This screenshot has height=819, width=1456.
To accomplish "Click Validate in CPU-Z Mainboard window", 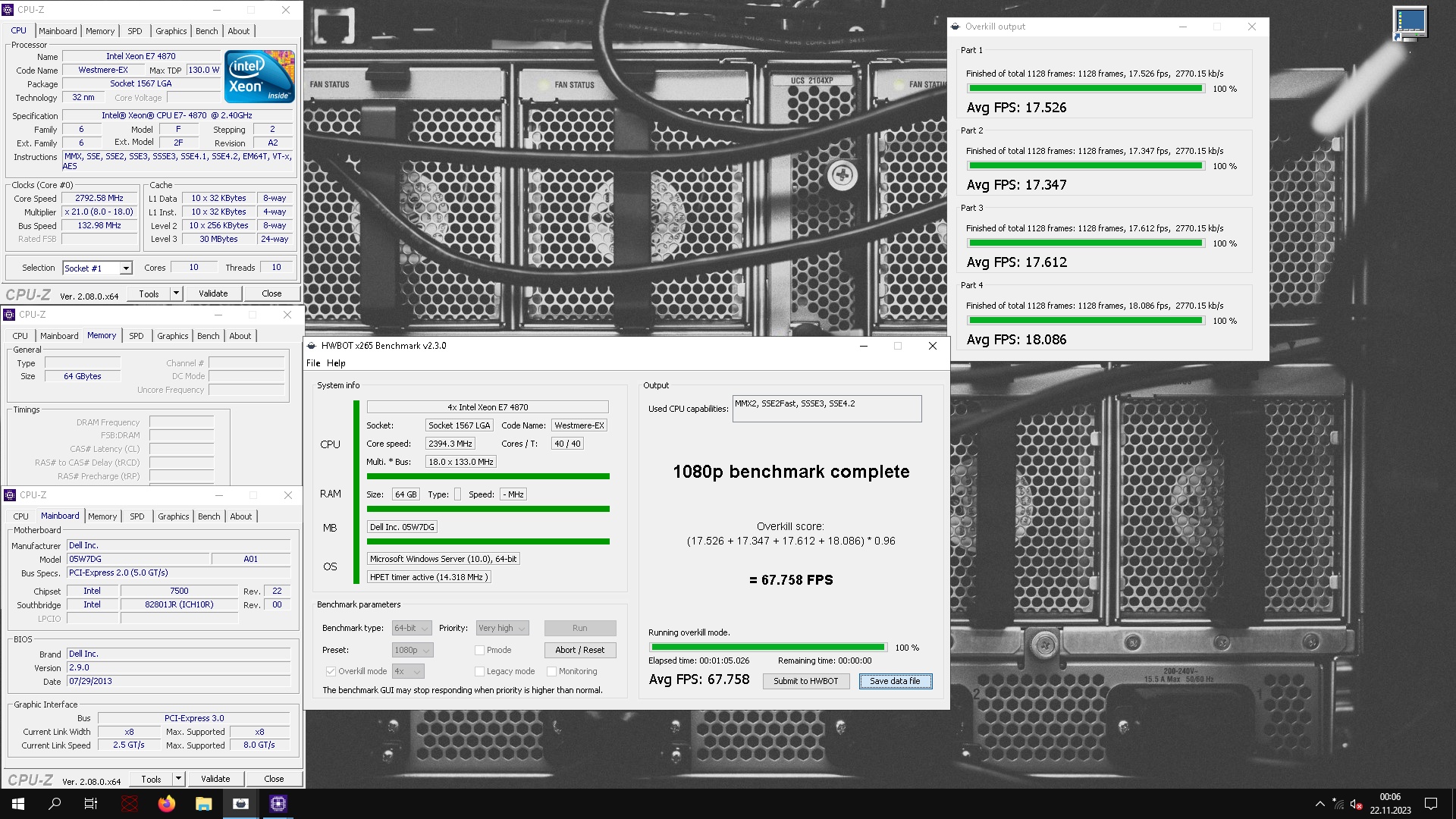I will pyautogui.click(x=215, y=779).
